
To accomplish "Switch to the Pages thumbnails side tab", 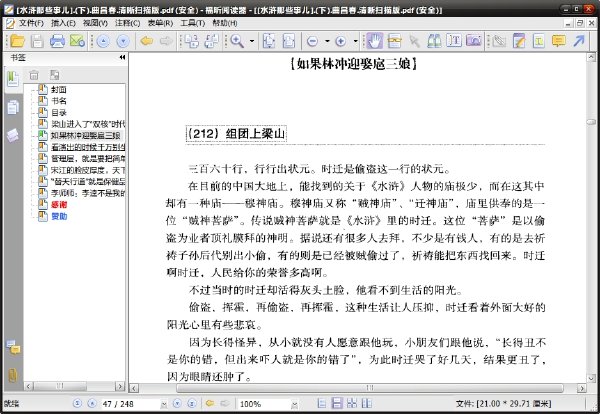I will 13,107.
